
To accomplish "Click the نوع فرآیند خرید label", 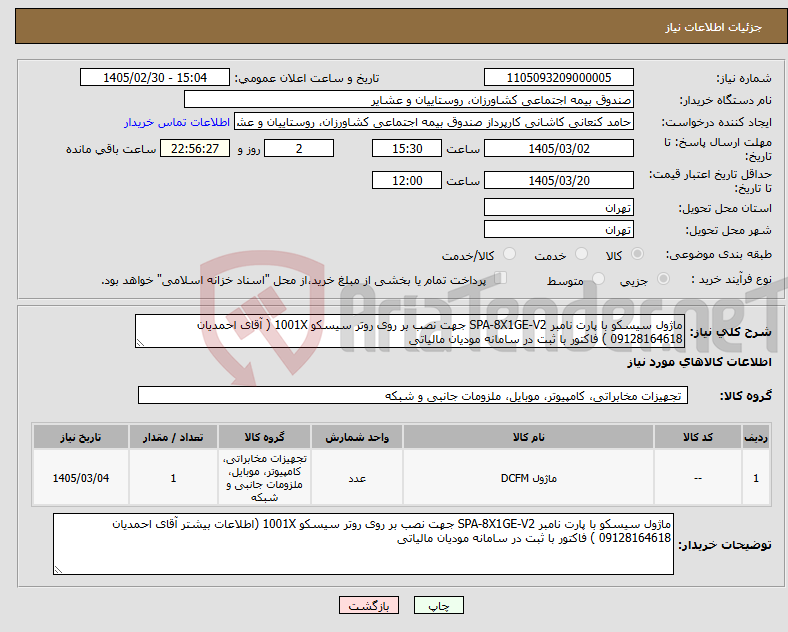I will coord(731,279).
